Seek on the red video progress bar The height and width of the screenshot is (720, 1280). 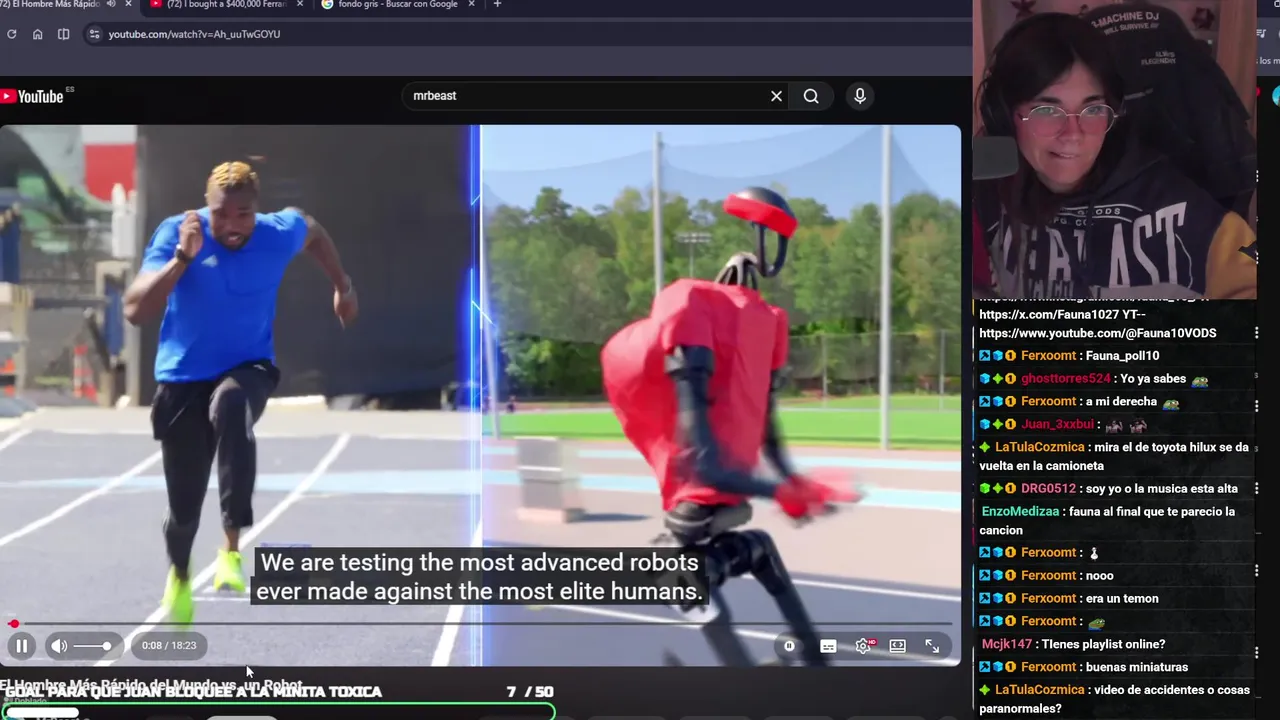[481, 624]
